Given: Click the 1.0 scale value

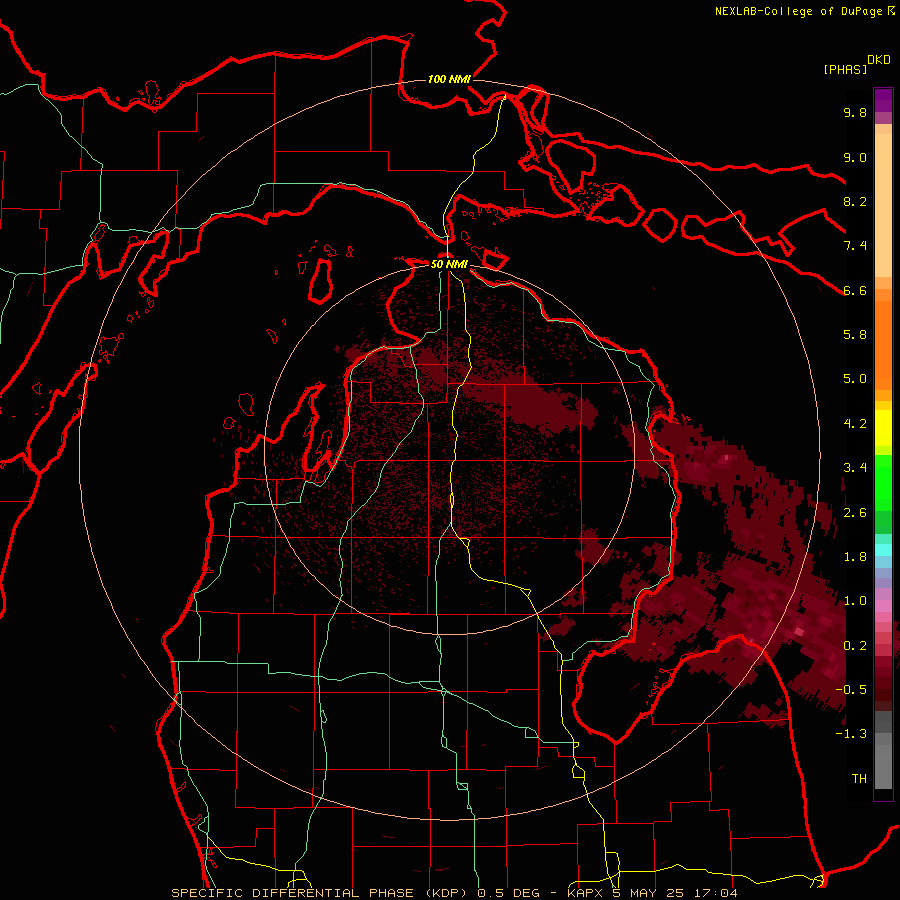Looking at the screenshot, I should pos(855,601).
